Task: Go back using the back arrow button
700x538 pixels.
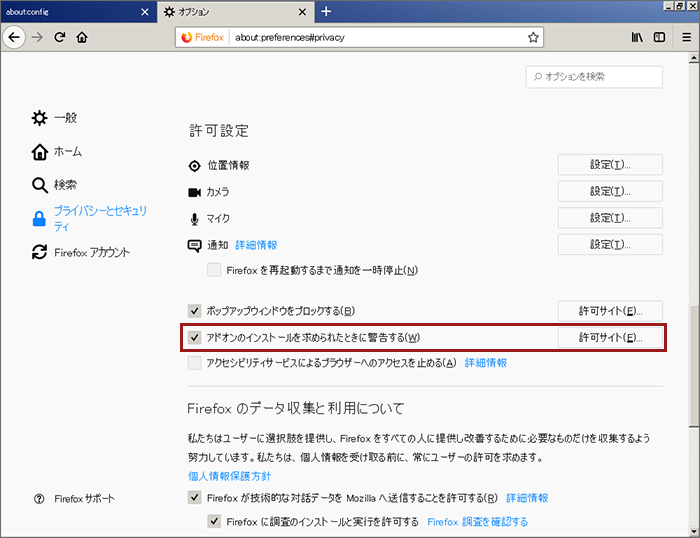Action: 14,37
